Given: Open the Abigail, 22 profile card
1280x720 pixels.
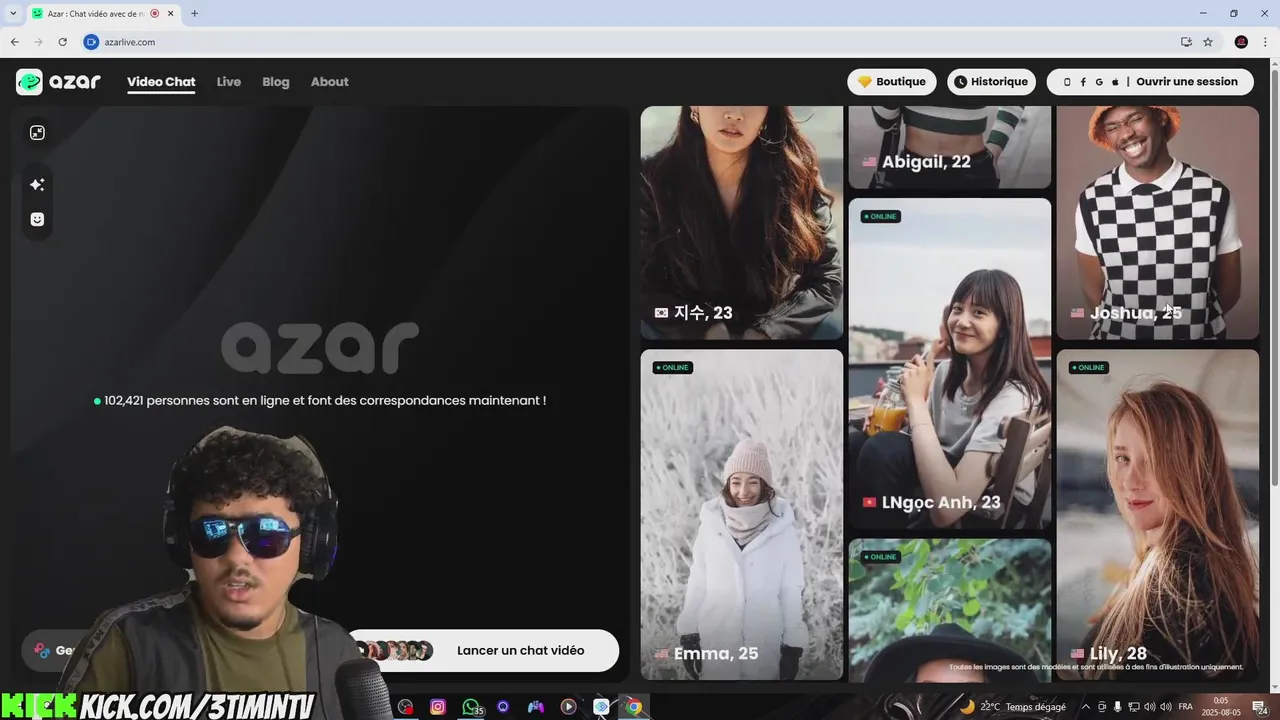Looking at the screenshot, I should [x=950, y=147].
